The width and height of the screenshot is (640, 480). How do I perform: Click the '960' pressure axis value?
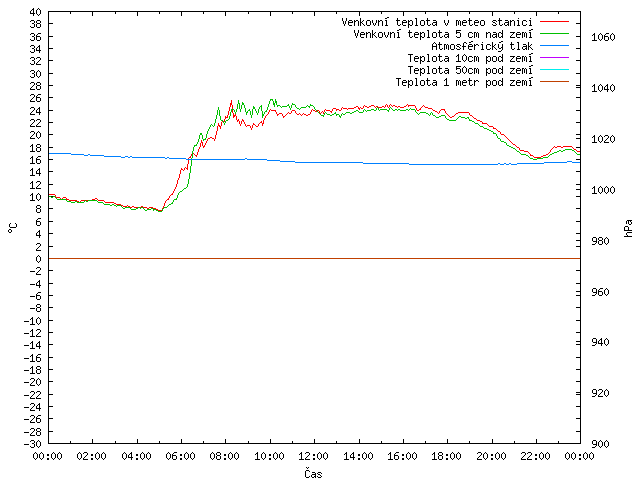(600, 292)
